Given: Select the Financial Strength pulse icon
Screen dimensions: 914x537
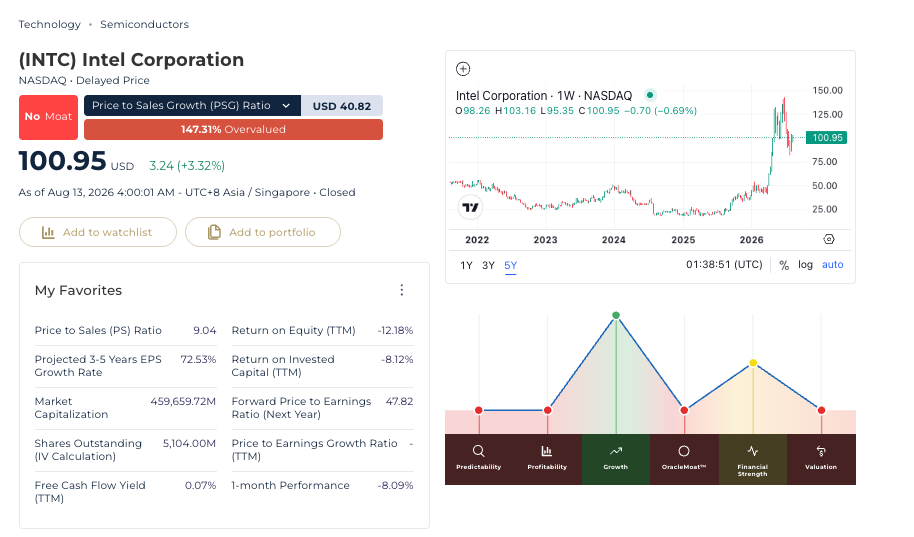Looking at the screenshot, I should point(753,451).
